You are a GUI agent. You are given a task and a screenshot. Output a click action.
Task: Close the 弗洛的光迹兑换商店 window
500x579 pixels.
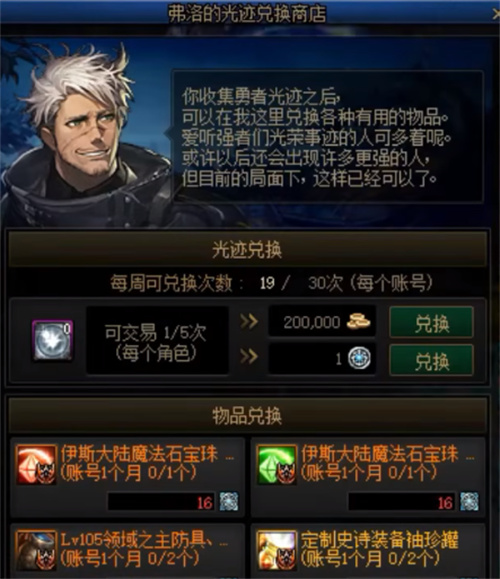496,14
